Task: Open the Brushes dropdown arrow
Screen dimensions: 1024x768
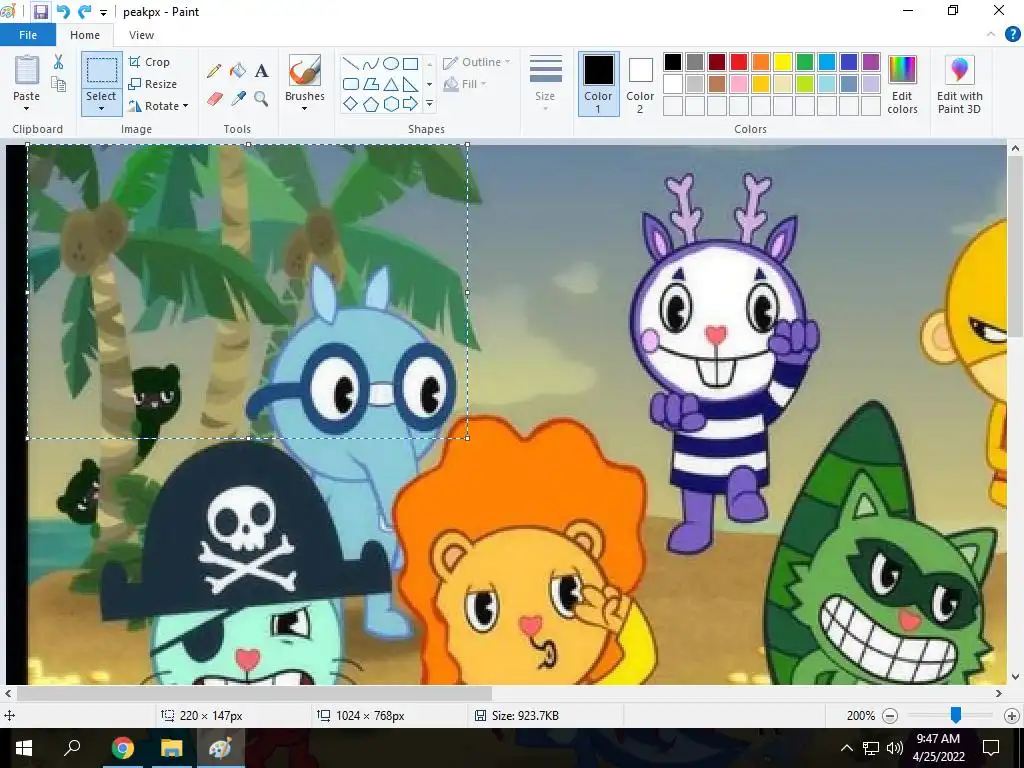Action: click(304, 108)
